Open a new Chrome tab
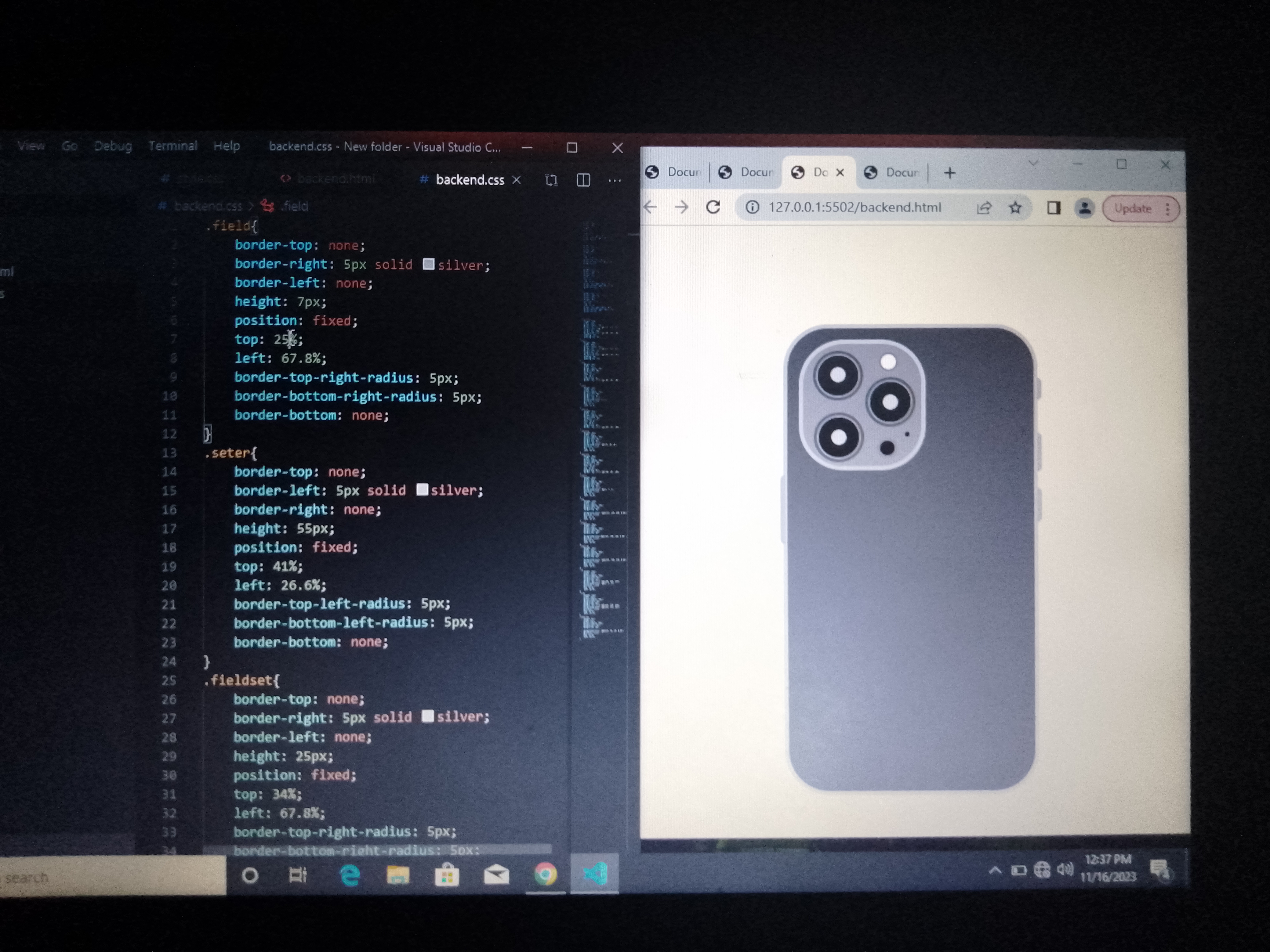 click(950, 173)
